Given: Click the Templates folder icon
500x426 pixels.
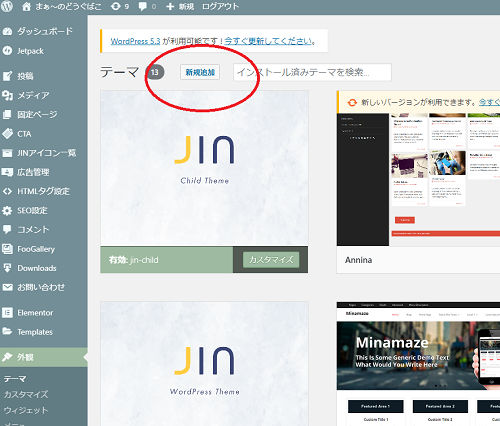Looking at the screenshot, I should [x=7, y=332].
